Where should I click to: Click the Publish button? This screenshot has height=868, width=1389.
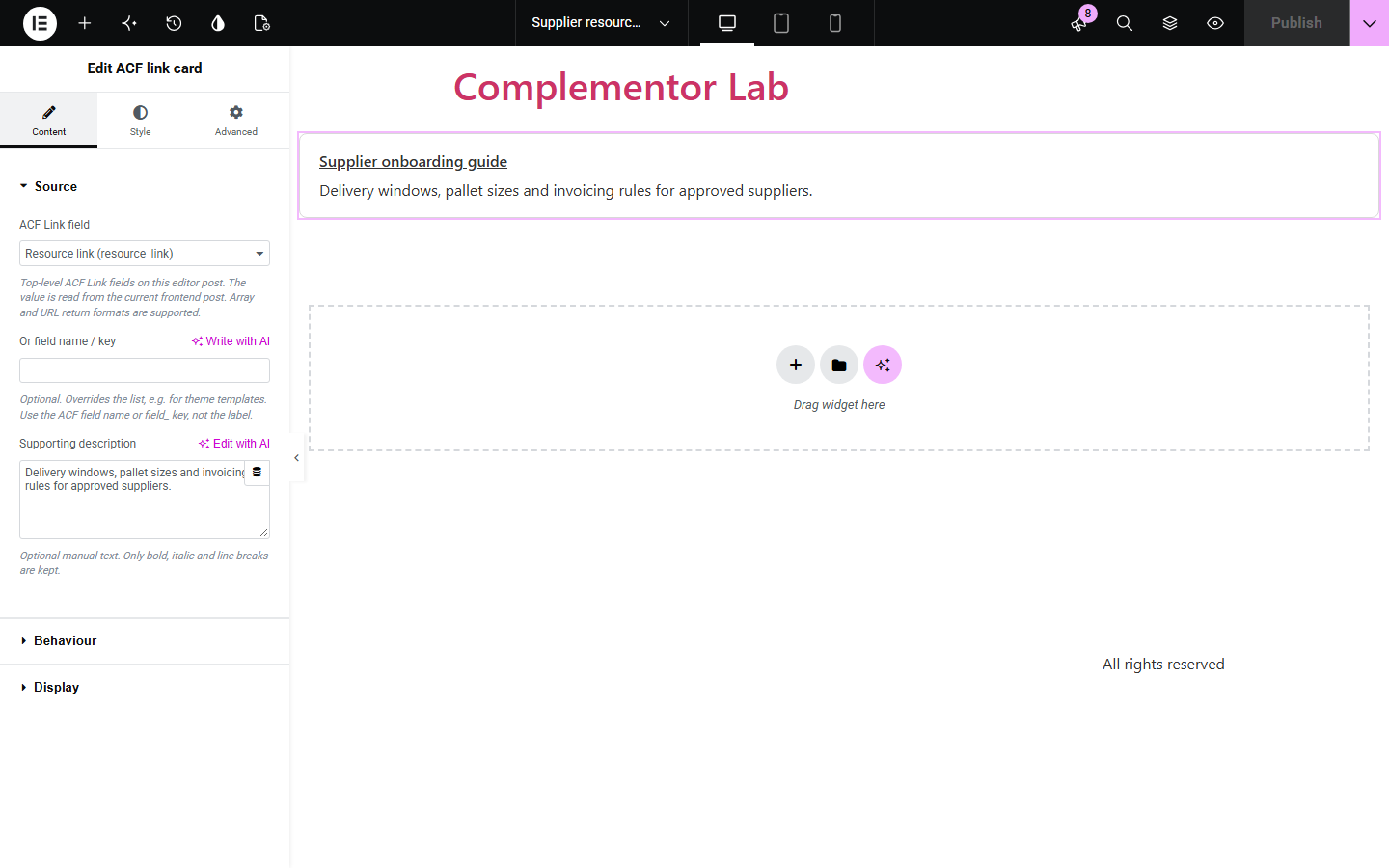[1296, 23]
